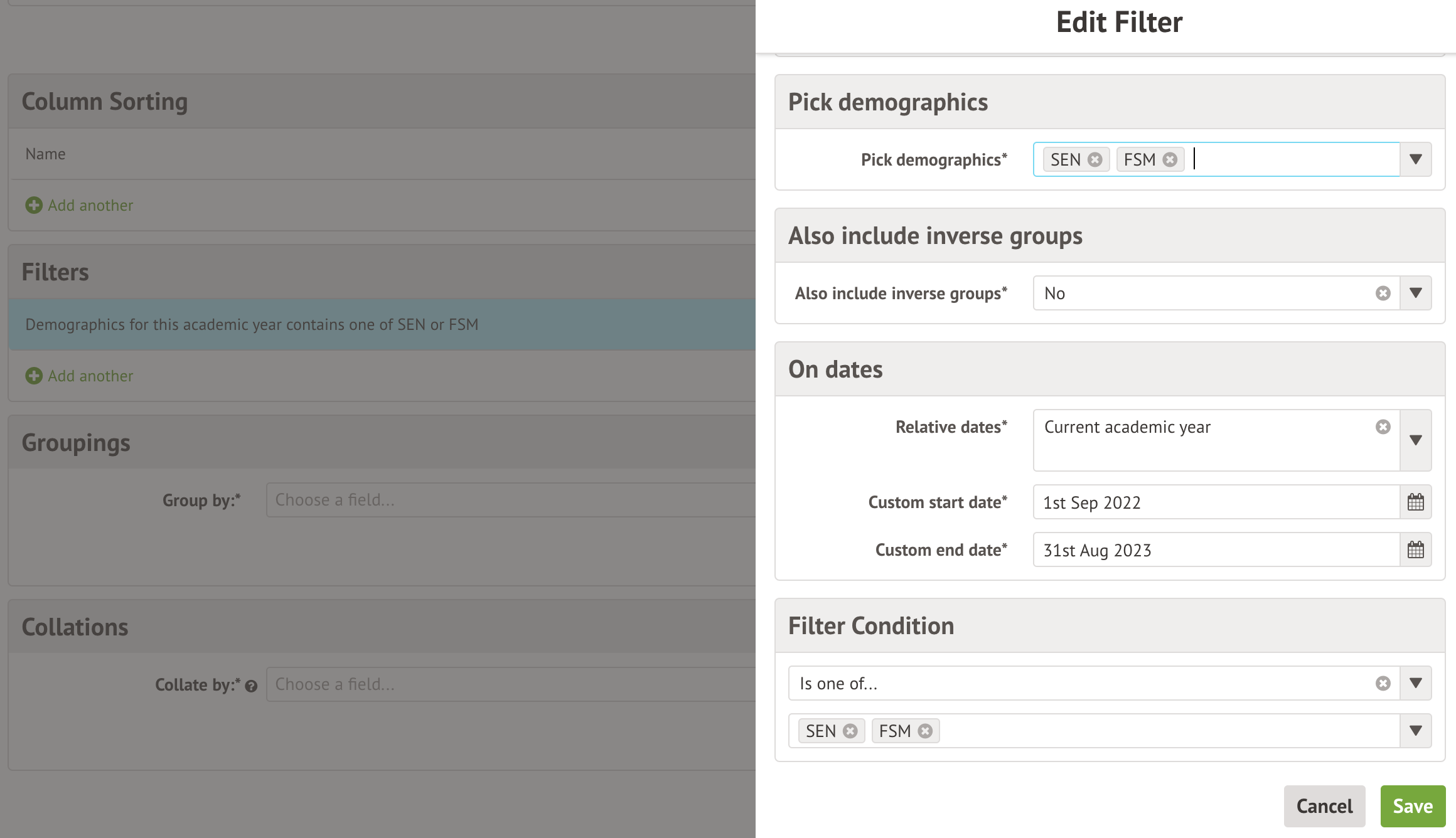The image size is (1456, 838).
Task: Open calendar for Custom start date
Action: (x=1415, y=502)
